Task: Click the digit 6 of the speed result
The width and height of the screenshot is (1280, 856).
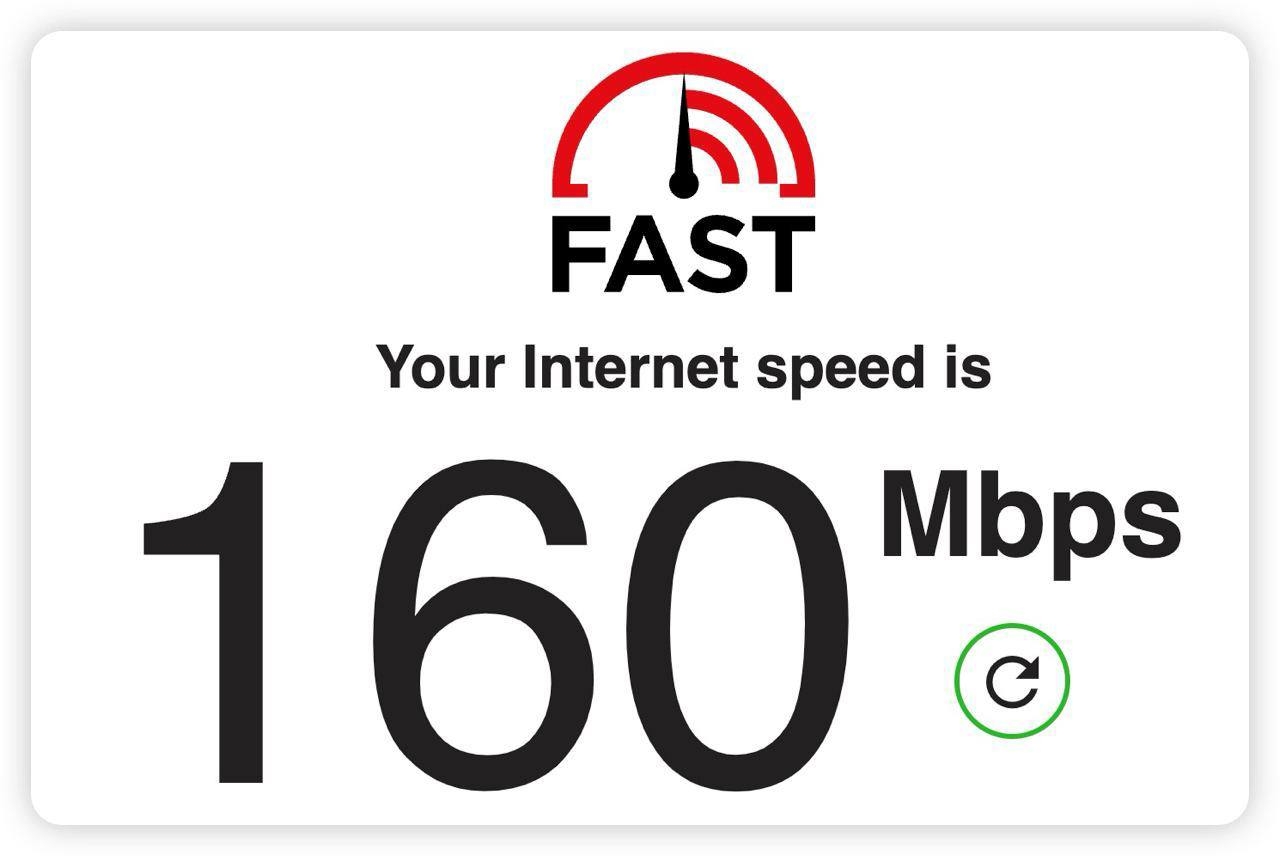Action: click(x=480, y=623)
